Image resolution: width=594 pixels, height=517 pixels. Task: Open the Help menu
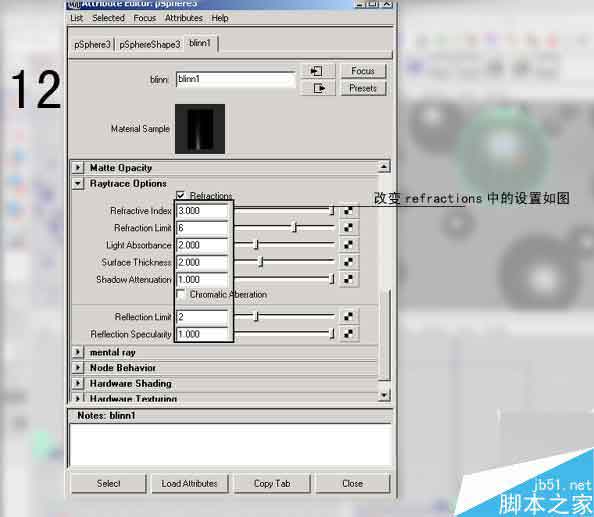[x=220, y=18]
